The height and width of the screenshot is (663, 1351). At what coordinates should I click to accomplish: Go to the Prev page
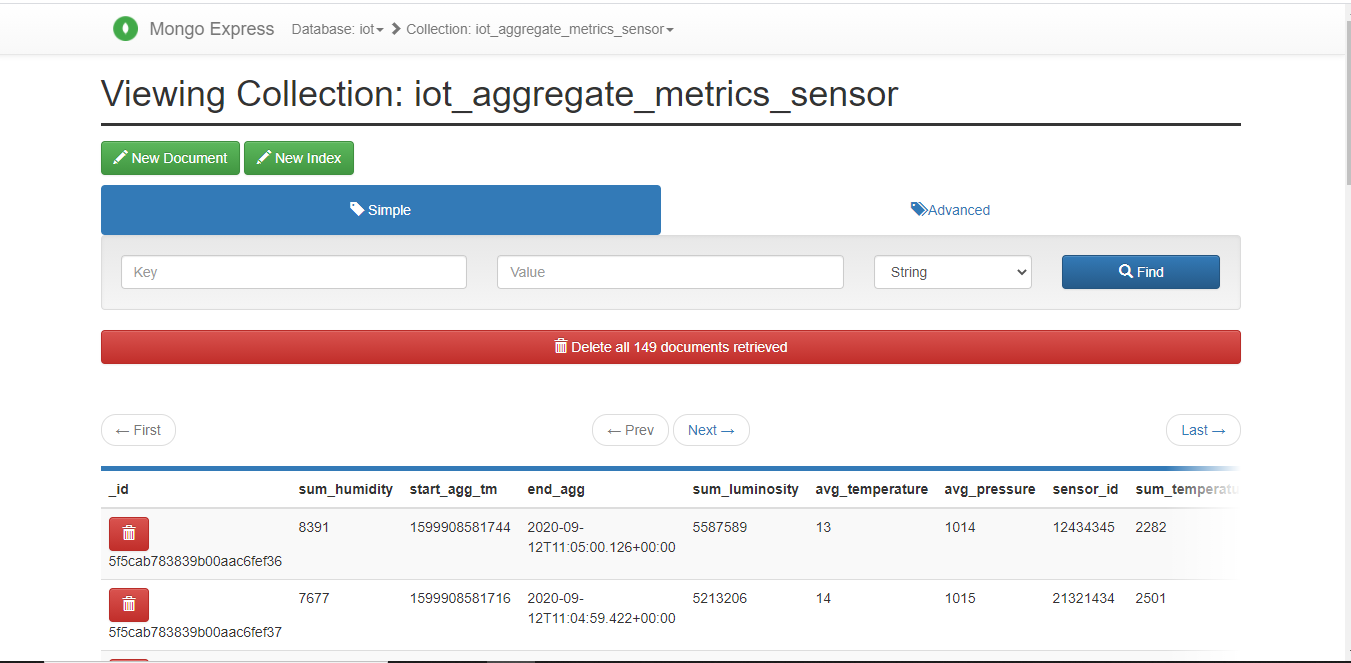click(x=630, y=430)
